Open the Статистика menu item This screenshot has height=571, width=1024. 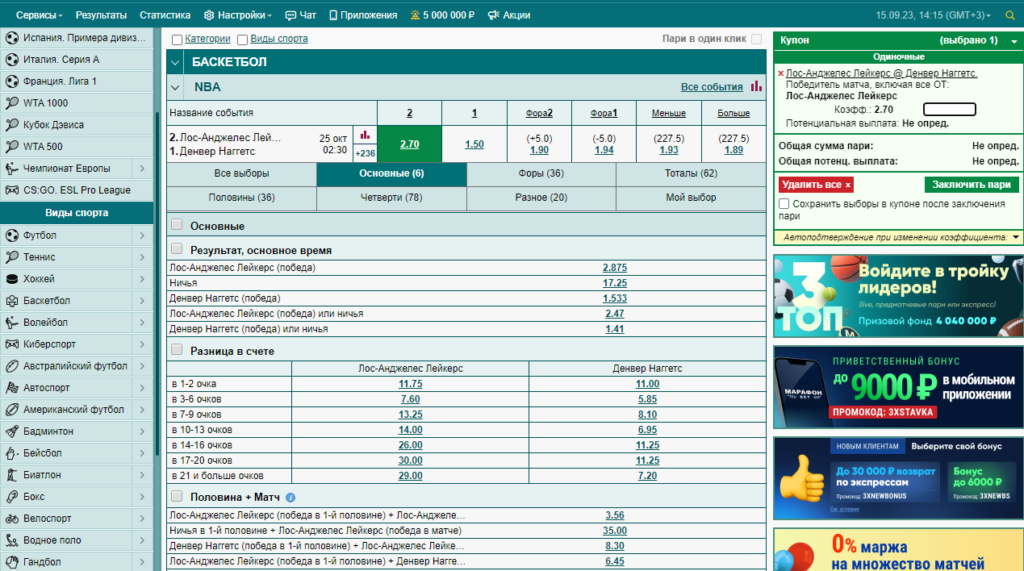165,15
